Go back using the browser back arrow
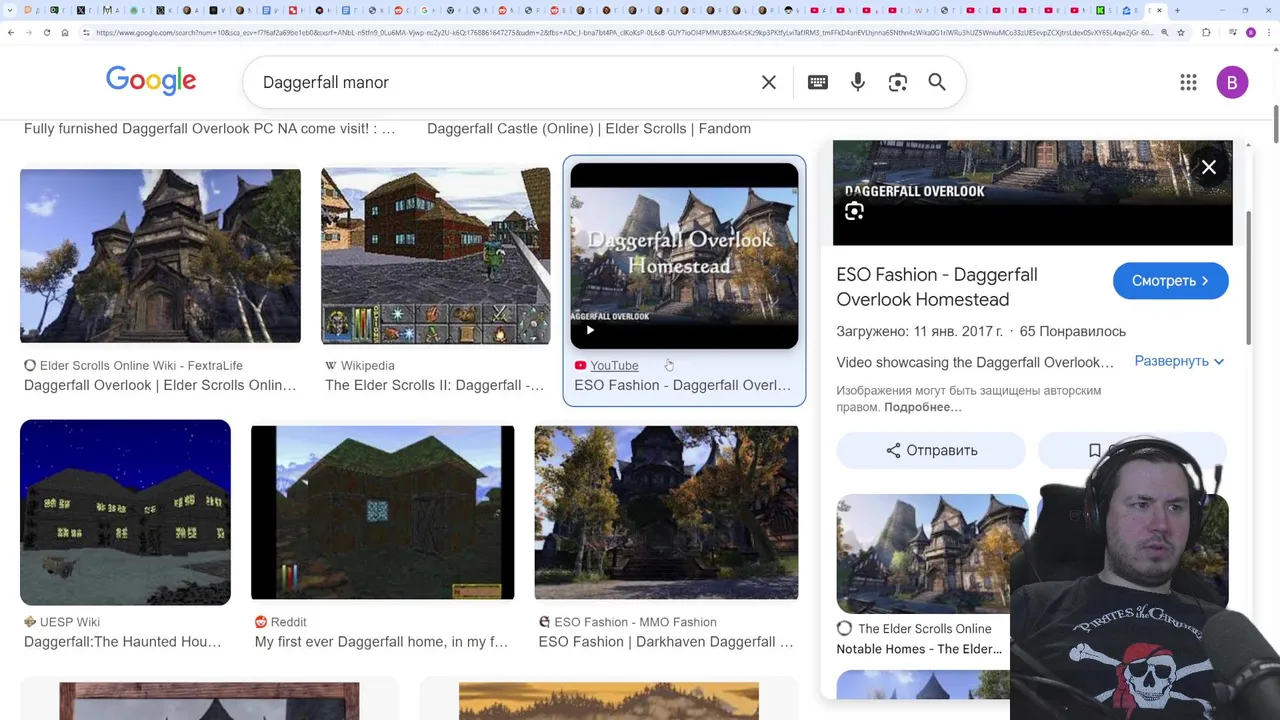Viewport: 1280px width, 720px height. (10, 32)
